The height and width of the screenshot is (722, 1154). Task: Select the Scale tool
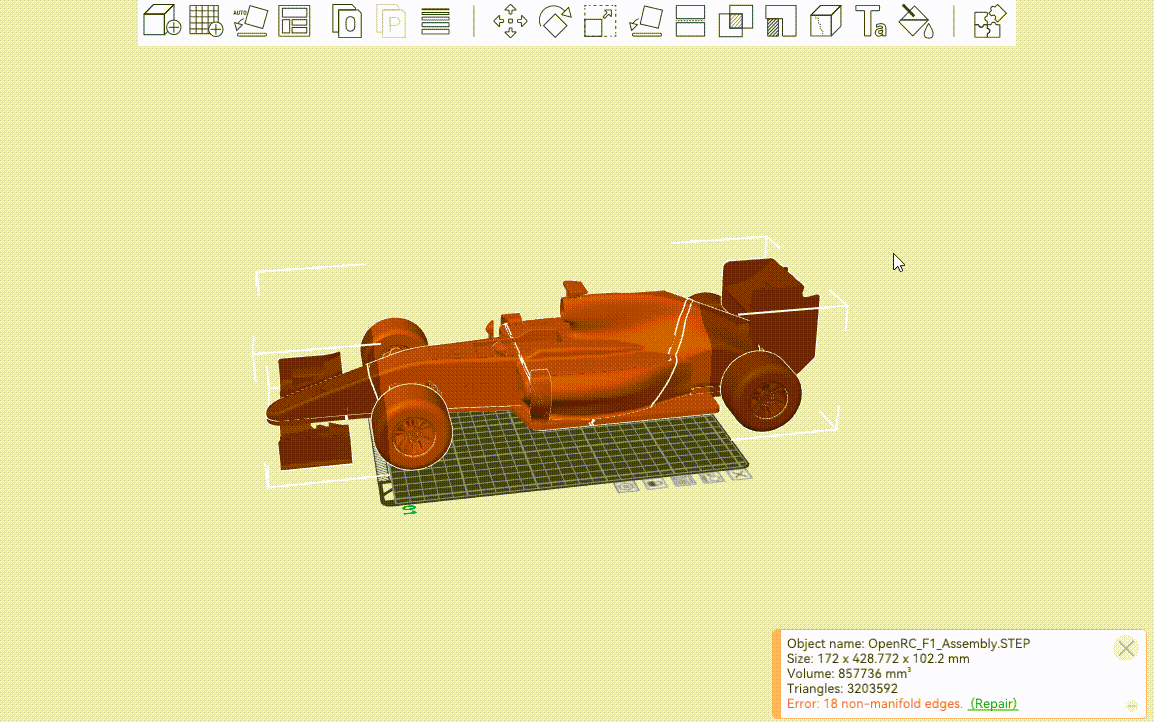pyautogui.click(x=600, y=21)
